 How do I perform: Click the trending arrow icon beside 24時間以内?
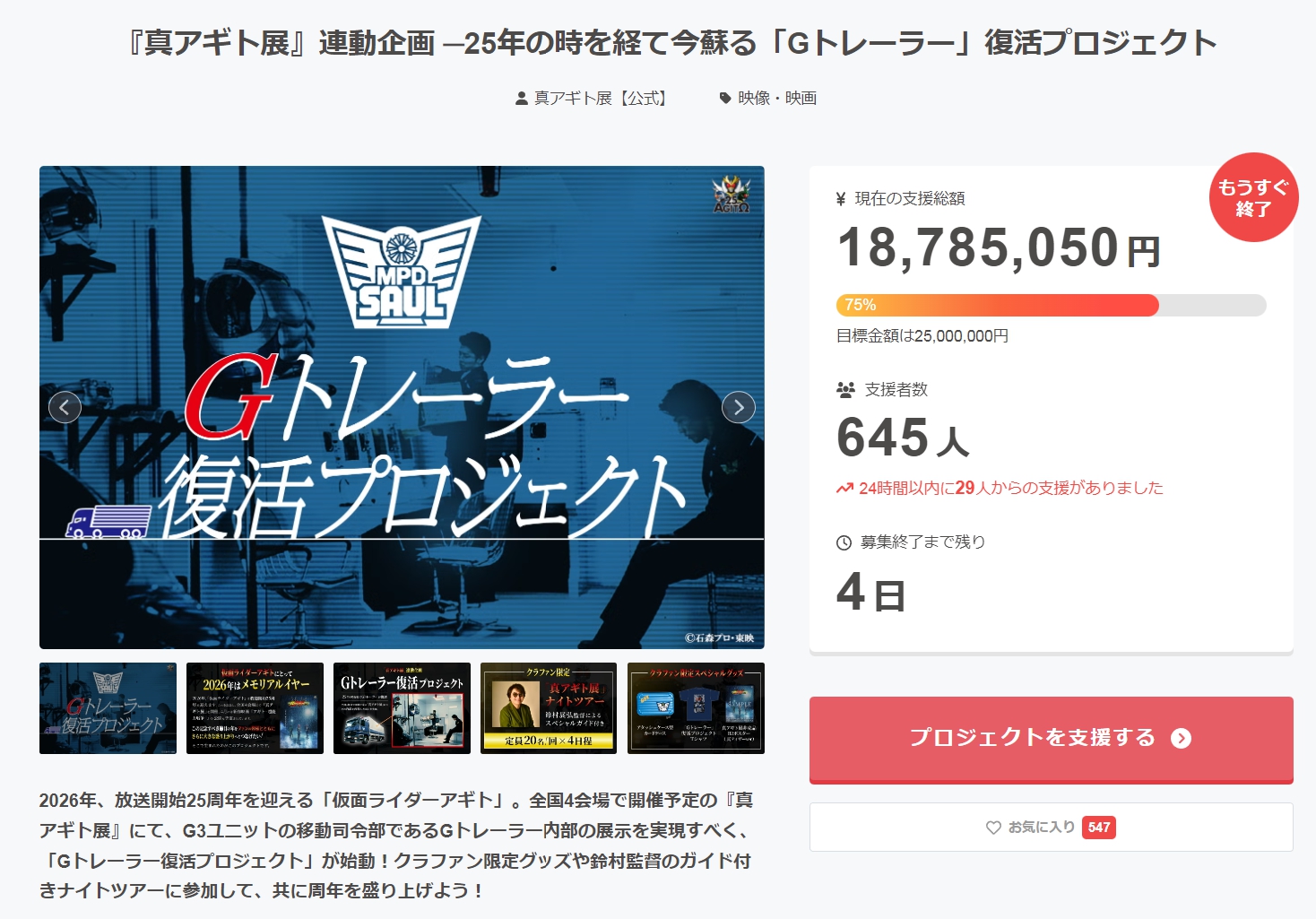[x=844, y=489]
